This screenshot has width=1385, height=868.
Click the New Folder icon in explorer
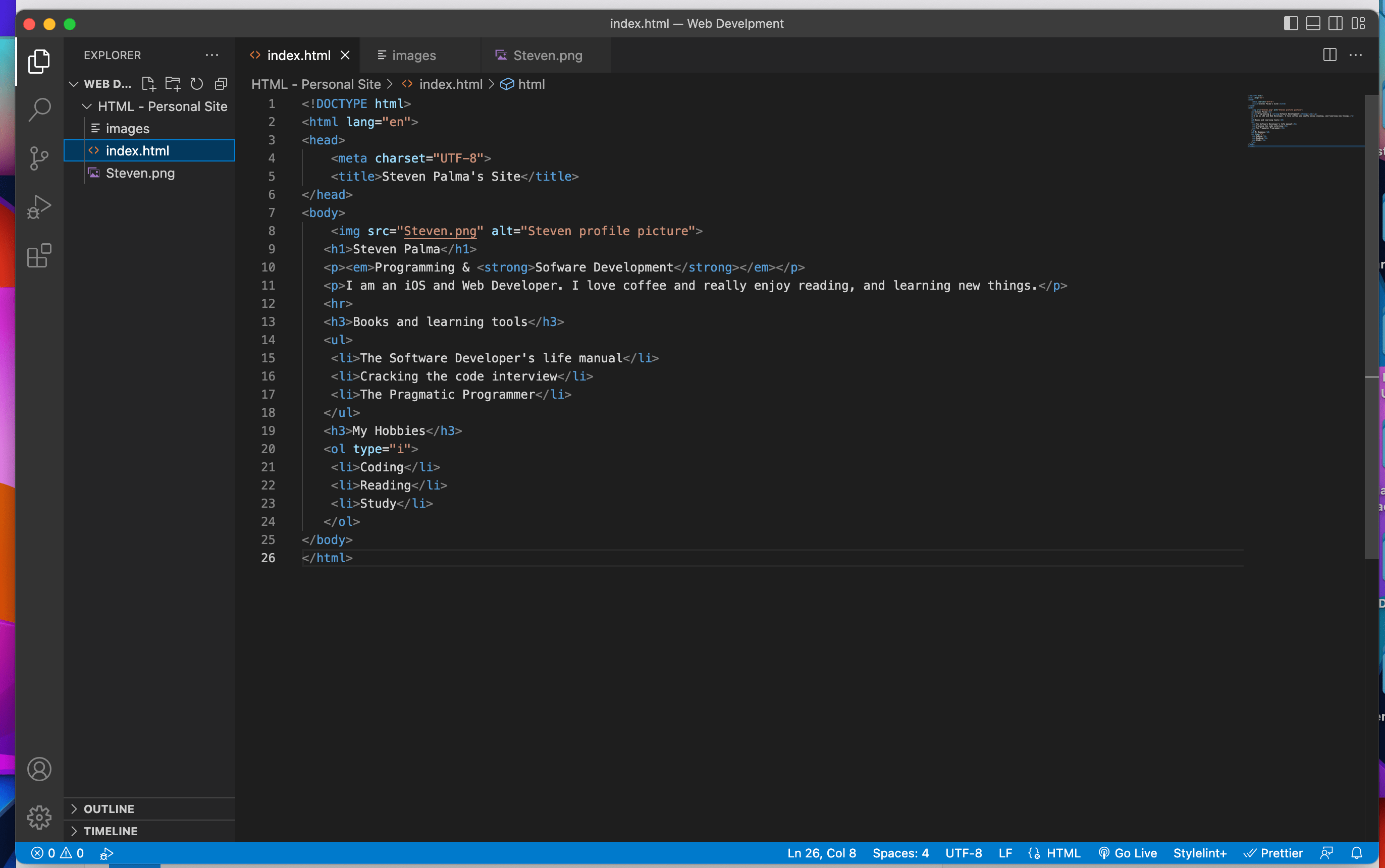click(x=173, y=84)
